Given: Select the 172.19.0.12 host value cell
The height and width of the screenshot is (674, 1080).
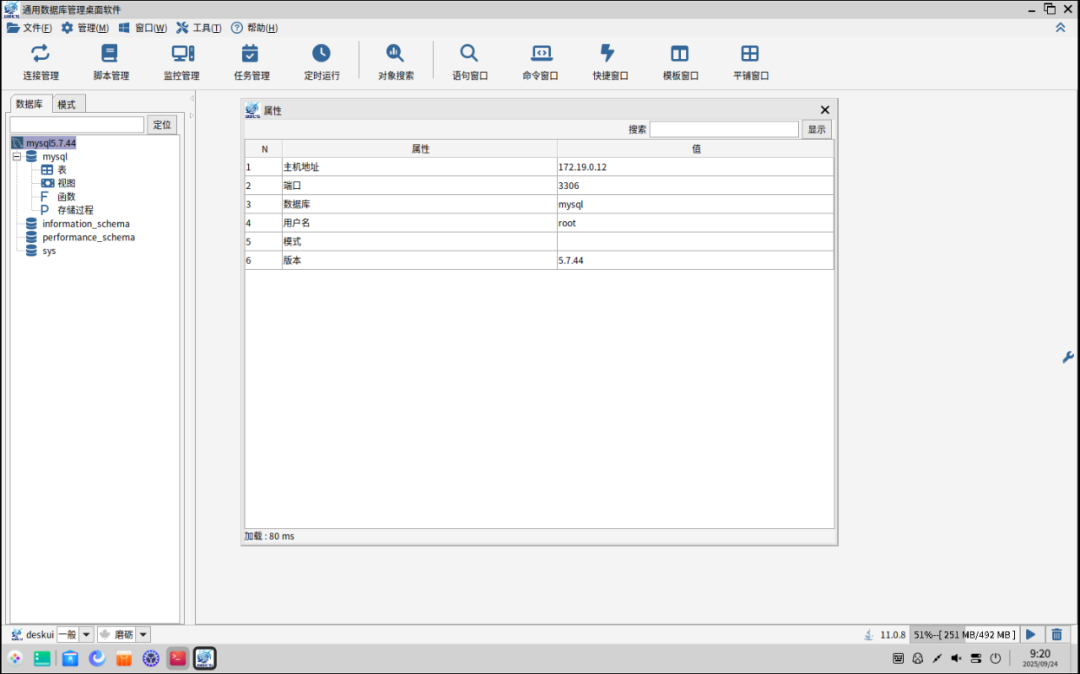Looking at the screenshot, I should tap(695, 167).
